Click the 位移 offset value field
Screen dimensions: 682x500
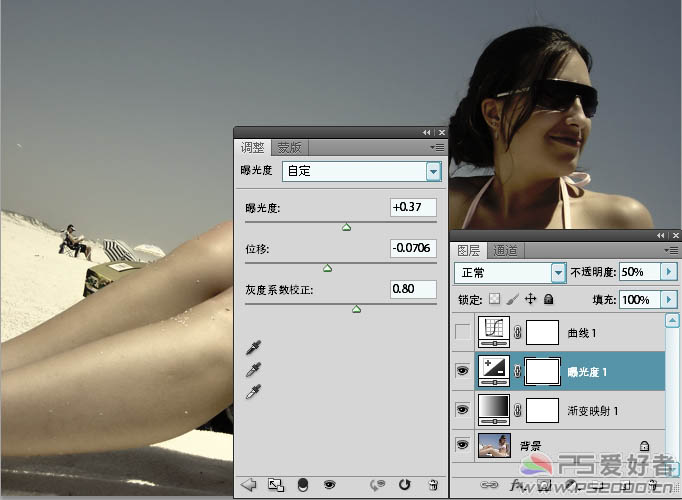pyautogui.click(x=413, y=248)
